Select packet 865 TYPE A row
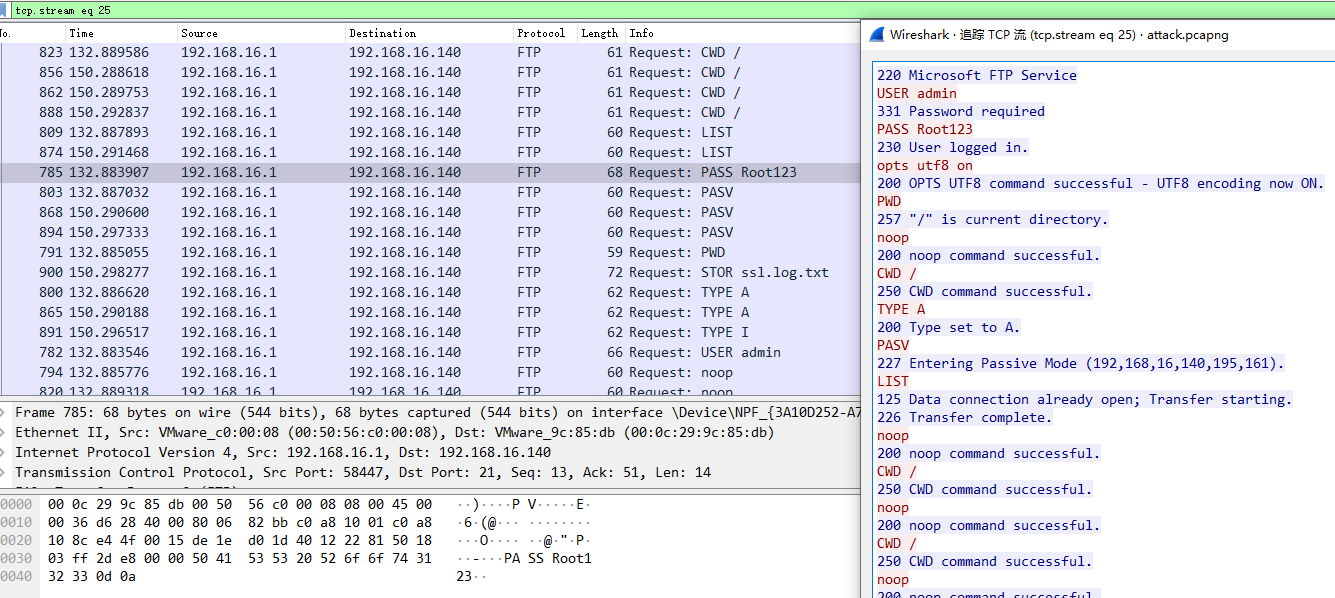Viewport: 1335px width, 598px height. [x=430, y=312]
